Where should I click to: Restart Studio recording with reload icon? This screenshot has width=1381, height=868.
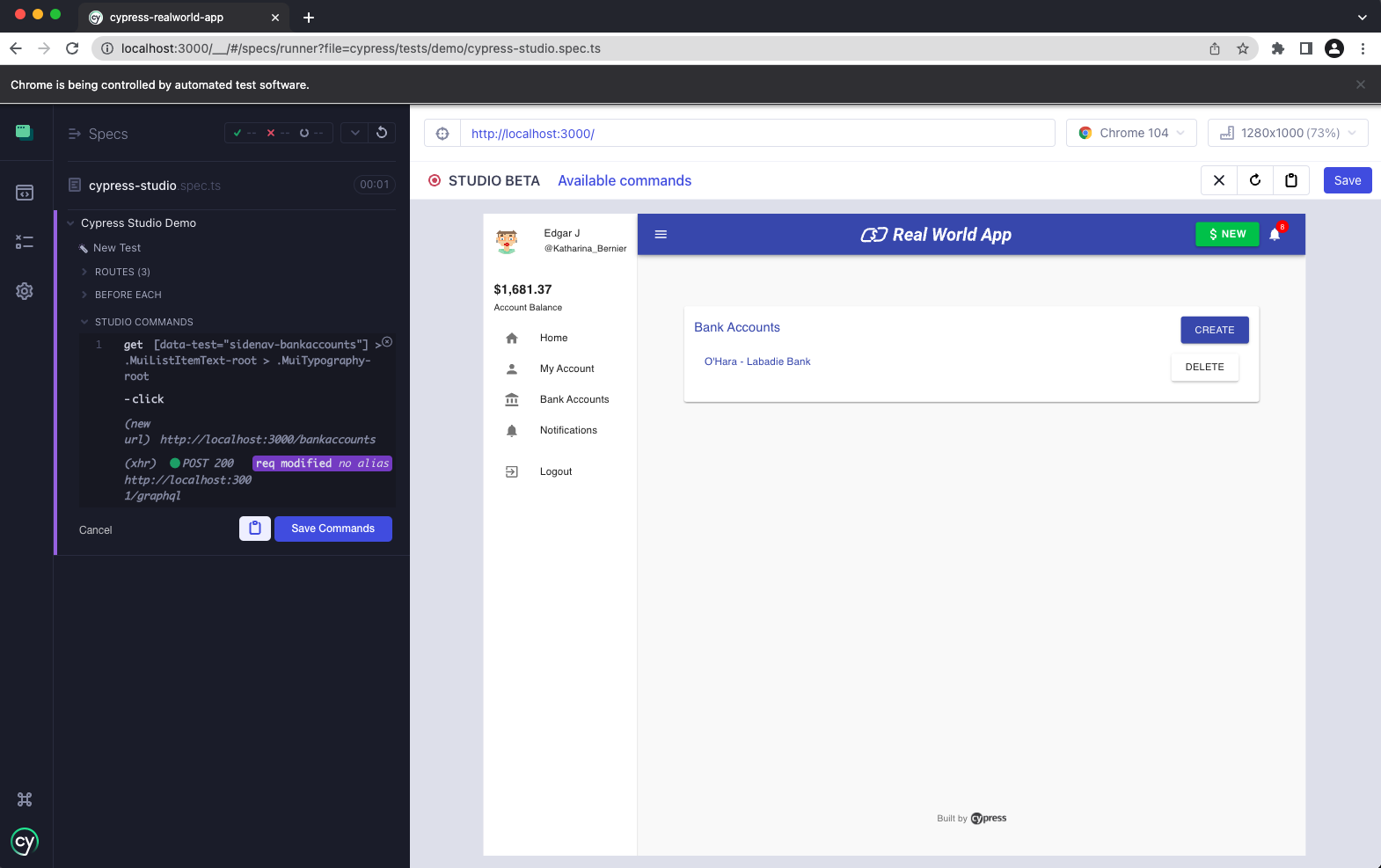coord(1255,180)
